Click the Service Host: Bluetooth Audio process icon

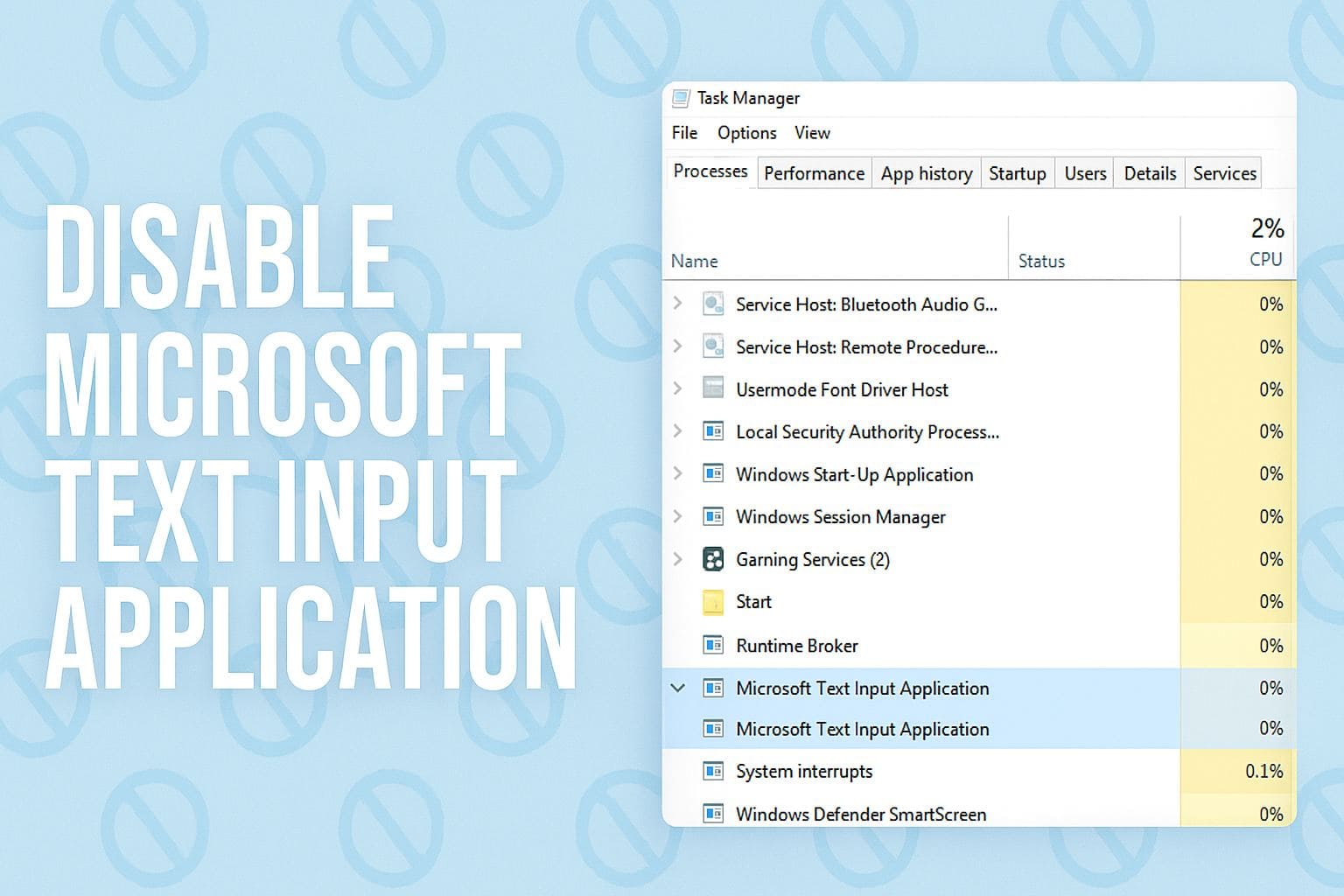[713, 304]
